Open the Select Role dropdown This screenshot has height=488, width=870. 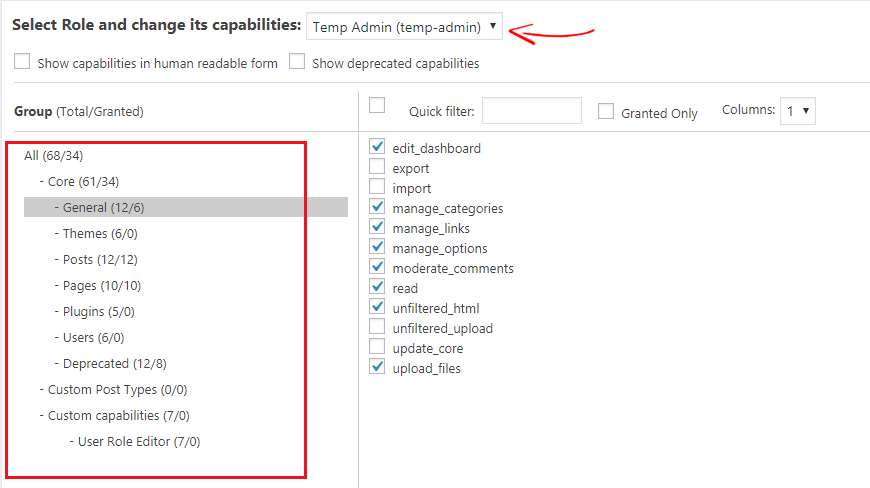[x=404, y=27]
